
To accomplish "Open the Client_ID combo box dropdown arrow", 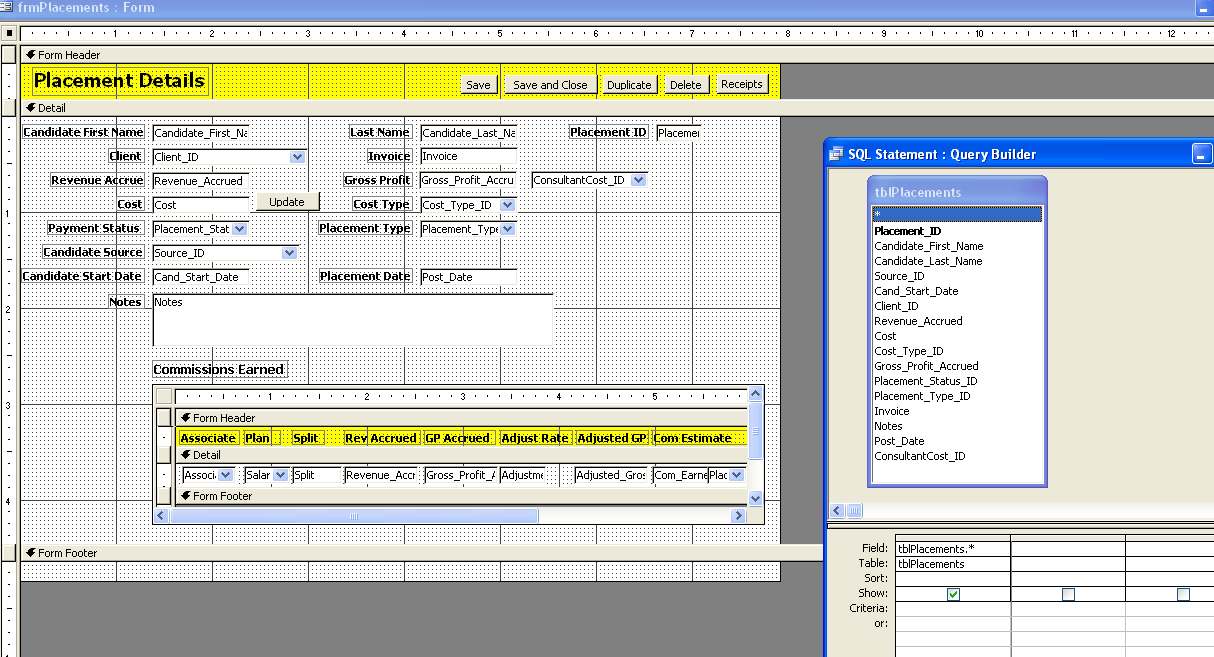I will click(297, 156).
